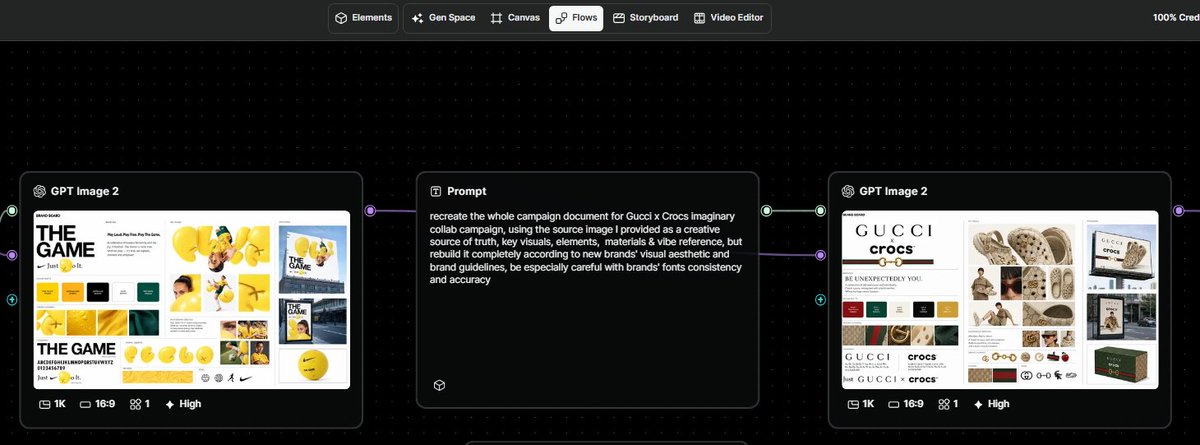Click the teal plus connector left of right node
The image size is (1200, 445).
click(820, 299)
